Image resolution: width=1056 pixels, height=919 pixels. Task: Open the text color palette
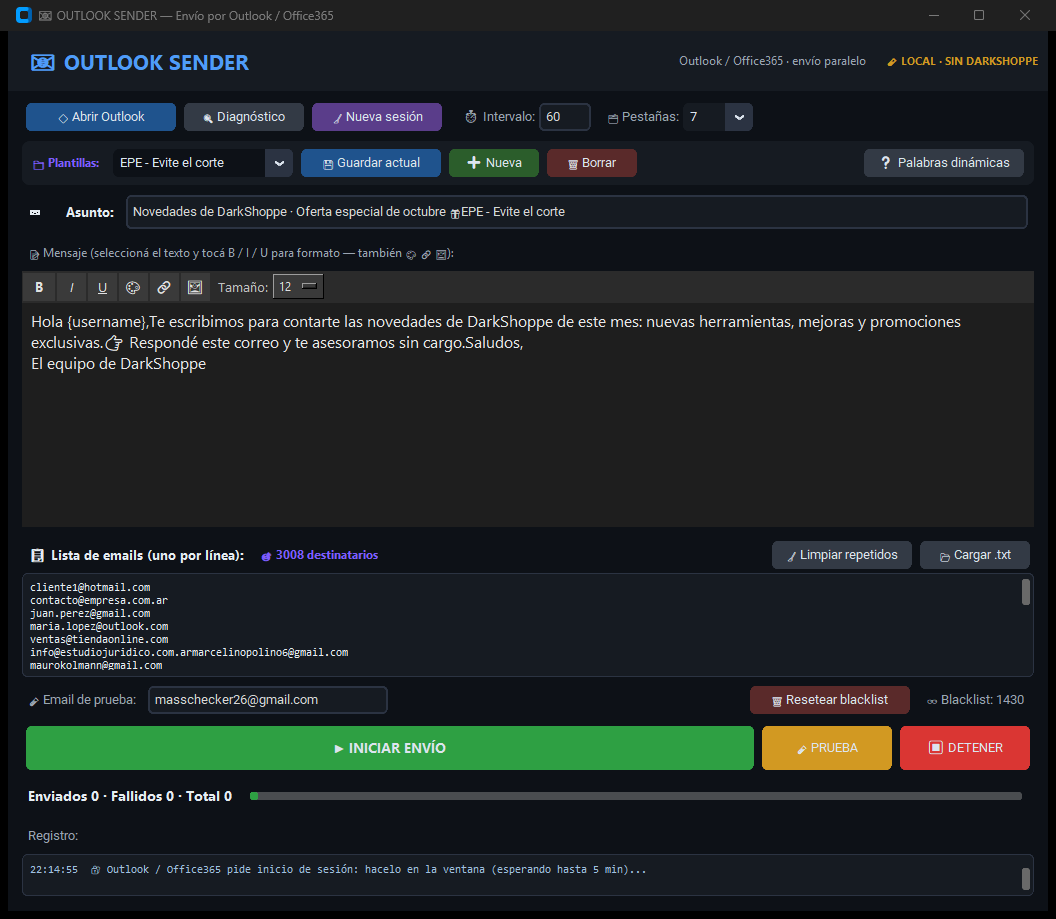click(133, 287)
